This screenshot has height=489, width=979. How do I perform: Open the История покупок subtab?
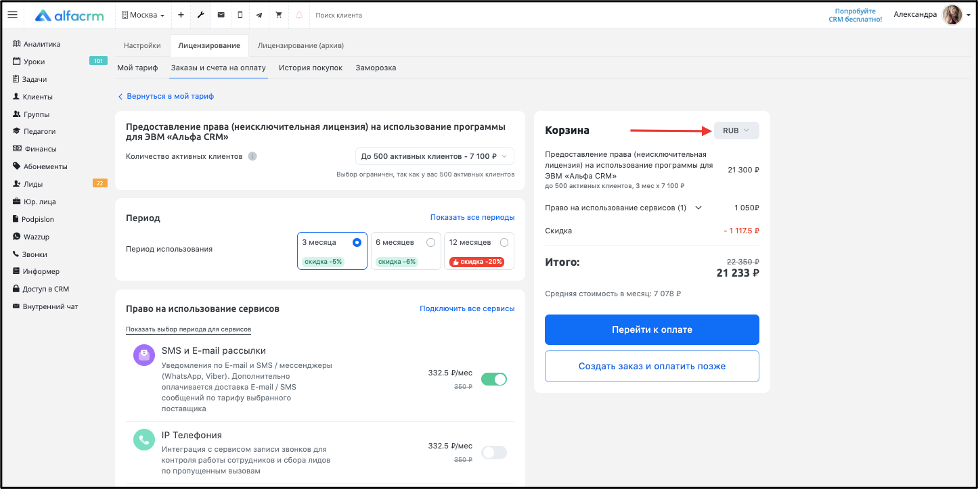tap(310, 67)
